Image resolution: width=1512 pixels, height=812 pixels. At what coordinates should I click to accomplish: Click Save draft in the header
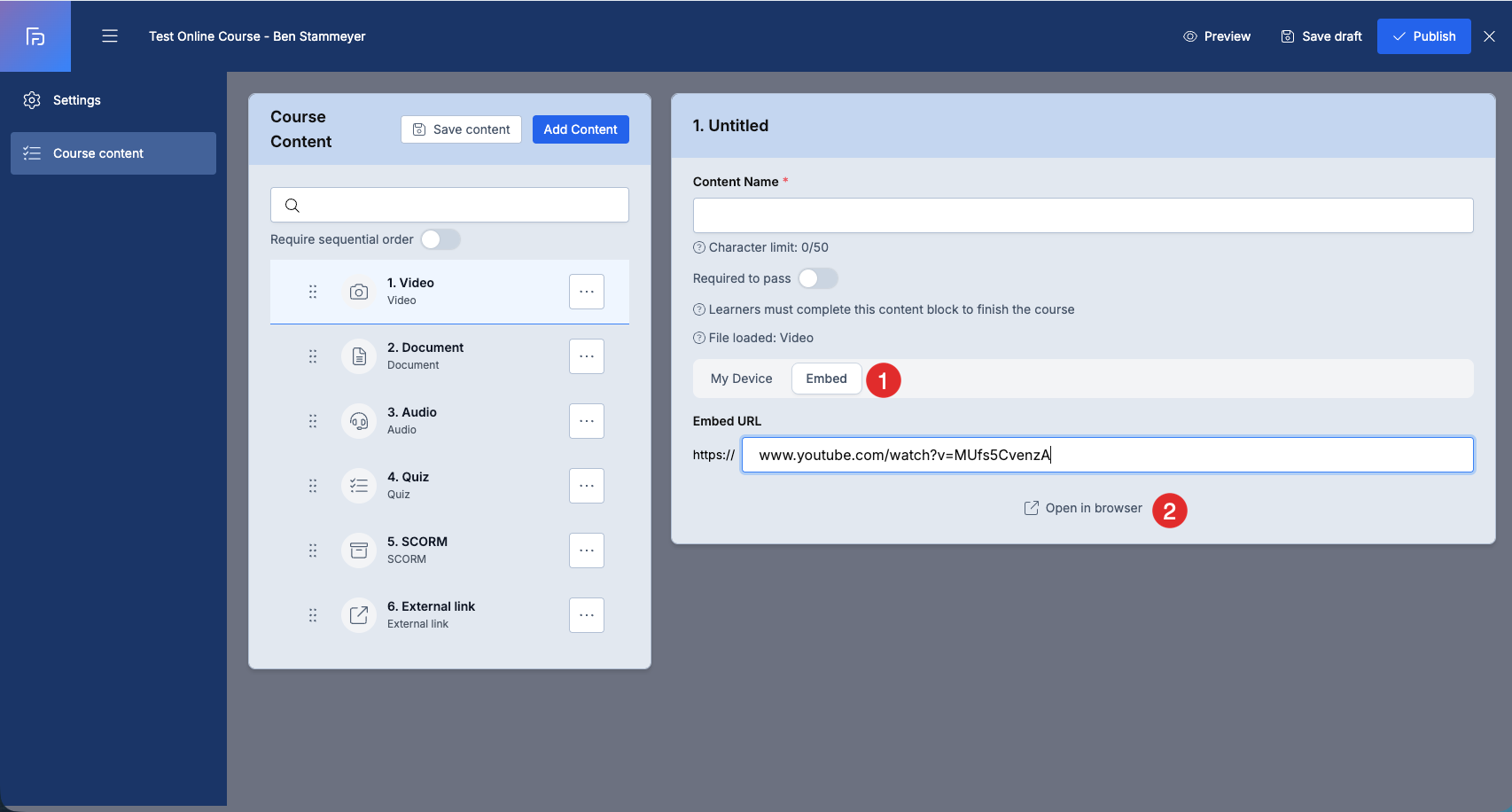click(x=1321, y=36)
